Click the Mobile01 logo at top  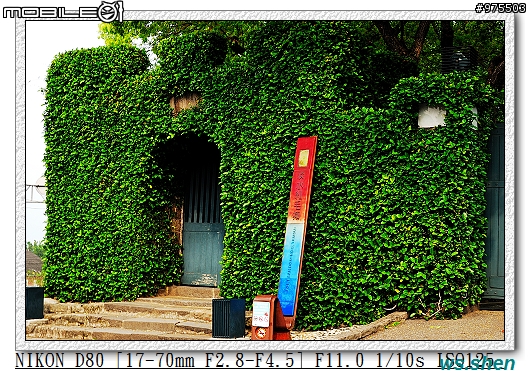click(63, 11)
